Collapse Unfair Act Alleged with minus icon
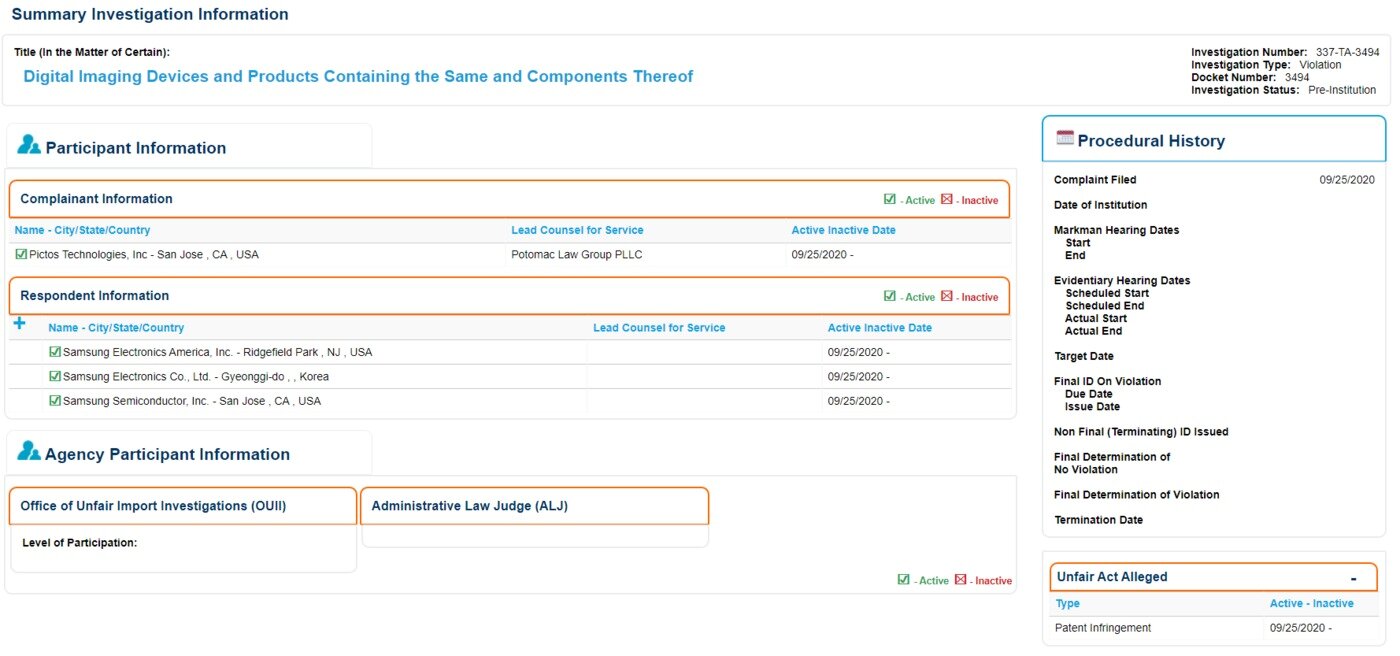This screenshot has height=656, width=1400. [1353, 578]
